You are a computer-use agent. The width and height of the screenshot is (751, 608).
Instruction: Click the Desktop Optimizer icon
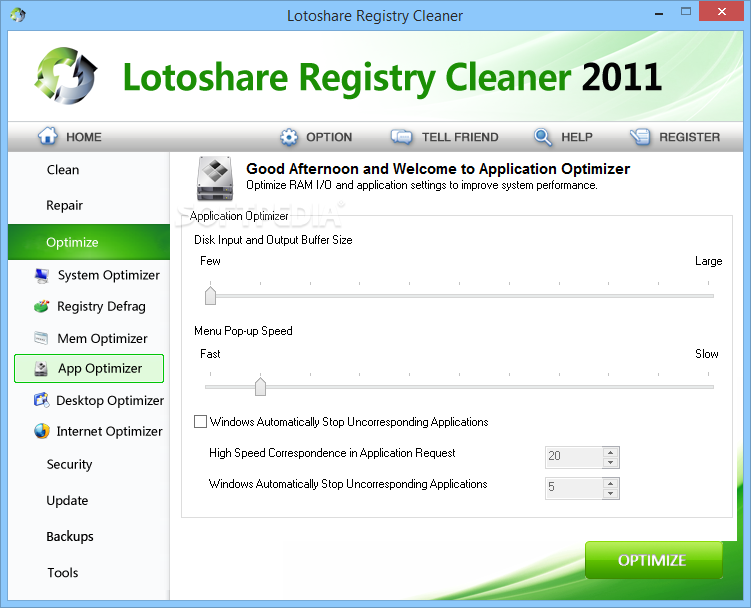coord(42,400)
